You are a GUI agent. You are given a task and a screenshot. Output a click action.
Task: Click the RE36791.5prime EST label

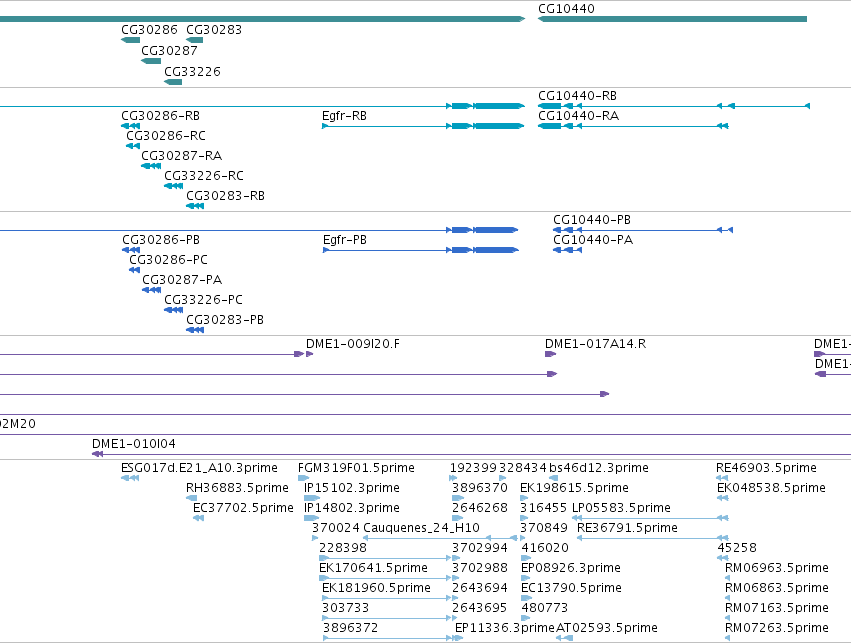click(627, 528)
